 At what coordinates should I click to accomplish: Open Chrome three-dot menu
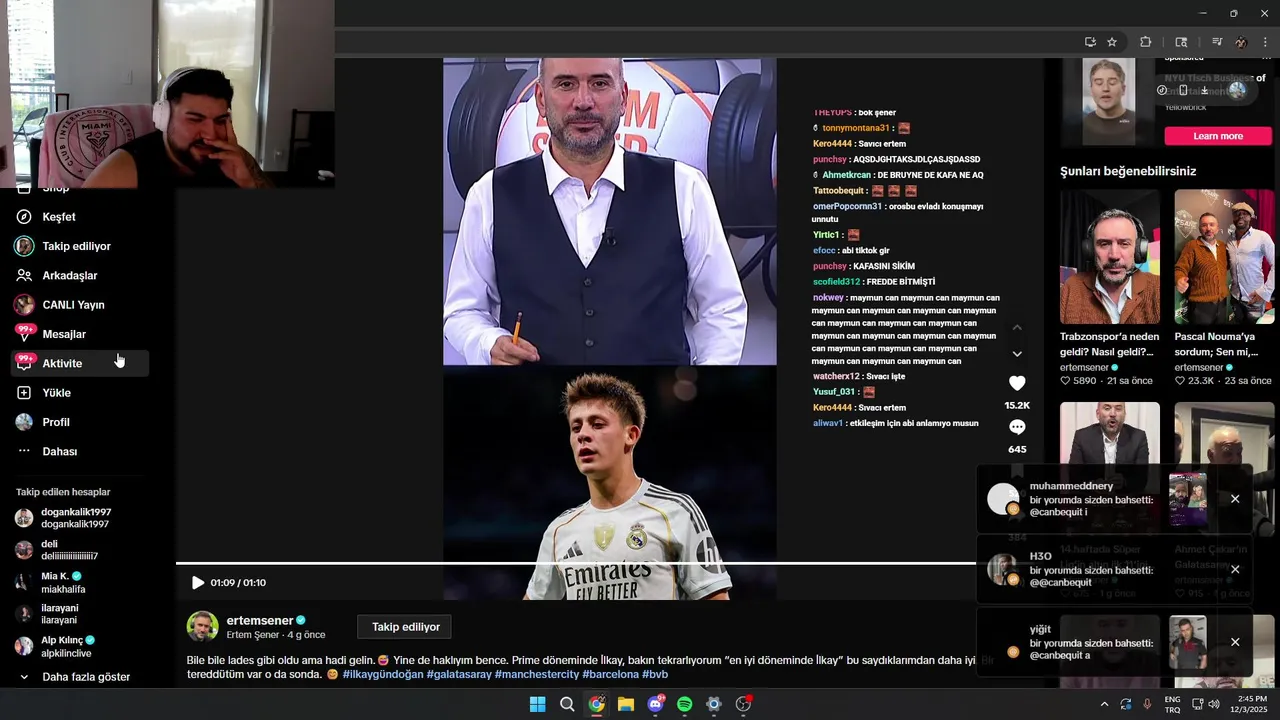1266,42
